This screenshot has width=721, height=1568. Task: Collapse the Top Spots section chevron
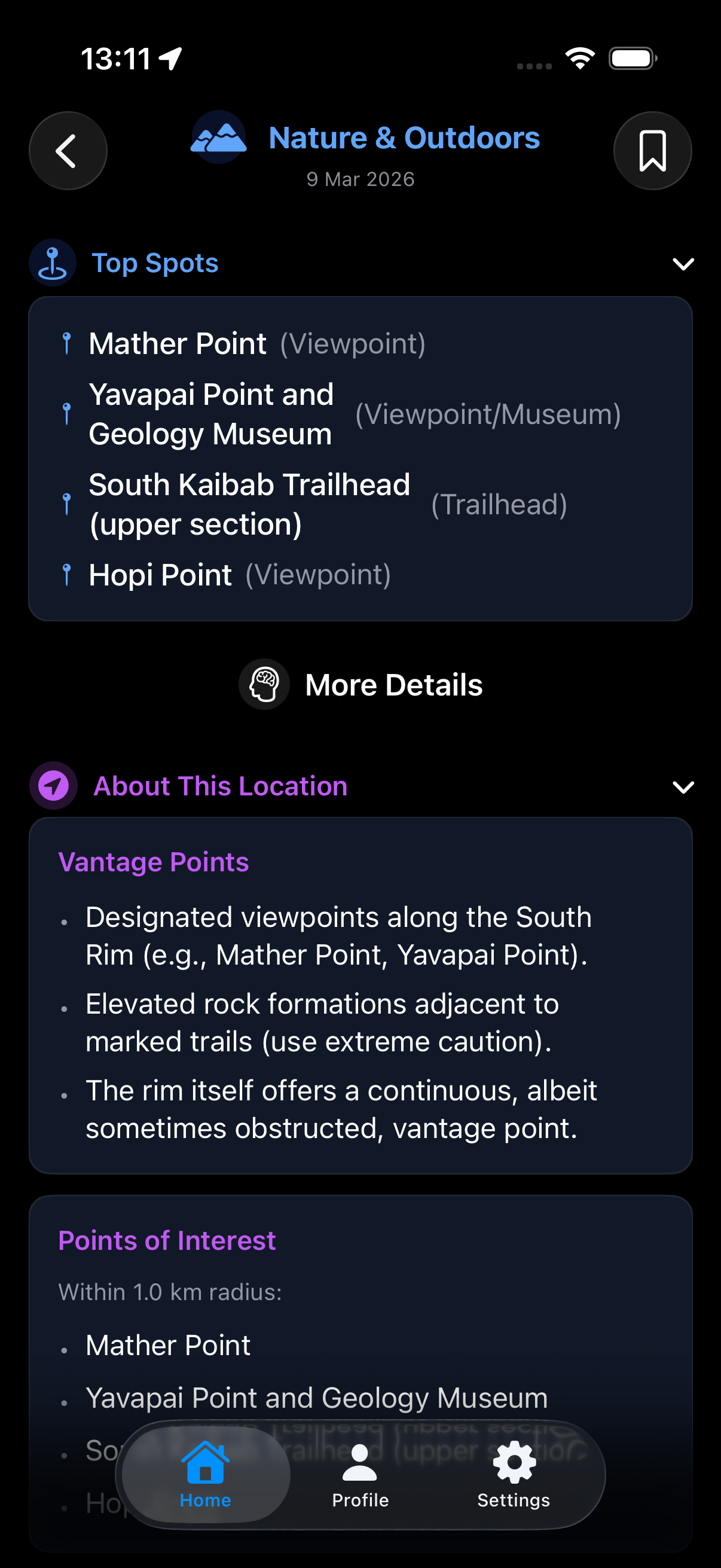click(x=683, y=264)
